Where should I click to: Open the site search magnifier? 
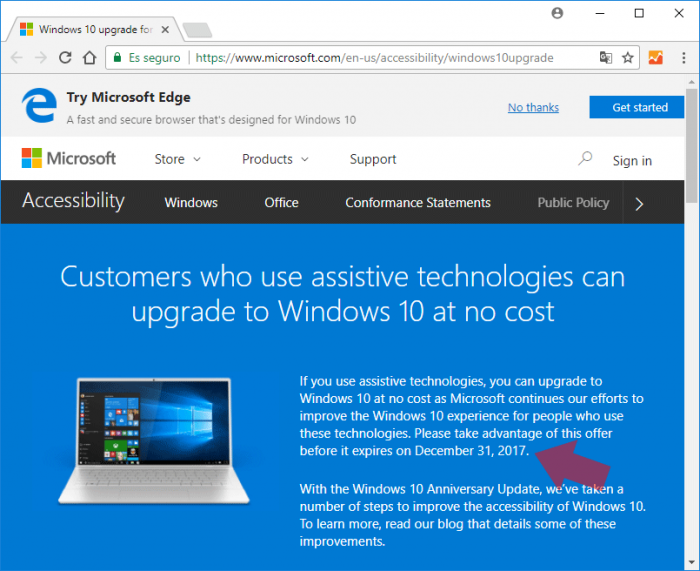pyautogui.click(x=585, y=158)
